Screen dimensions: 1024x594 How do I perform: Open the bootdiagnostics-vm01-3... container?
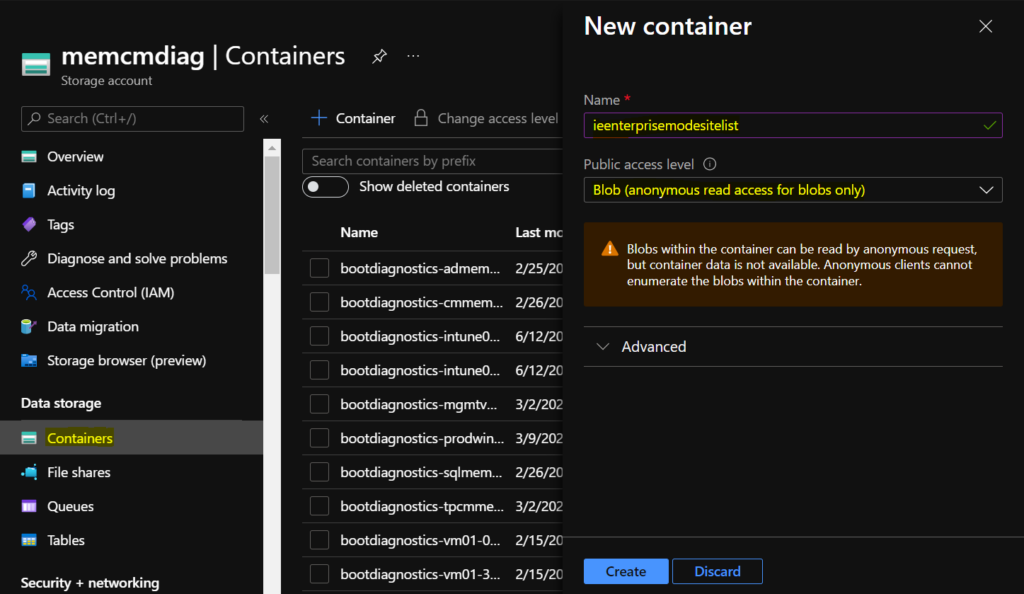point(420,574)
